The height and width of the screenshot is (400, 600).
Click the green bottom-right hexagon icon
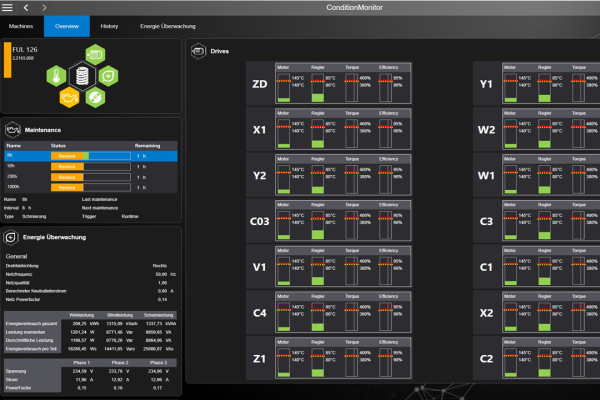coord(95,97)
